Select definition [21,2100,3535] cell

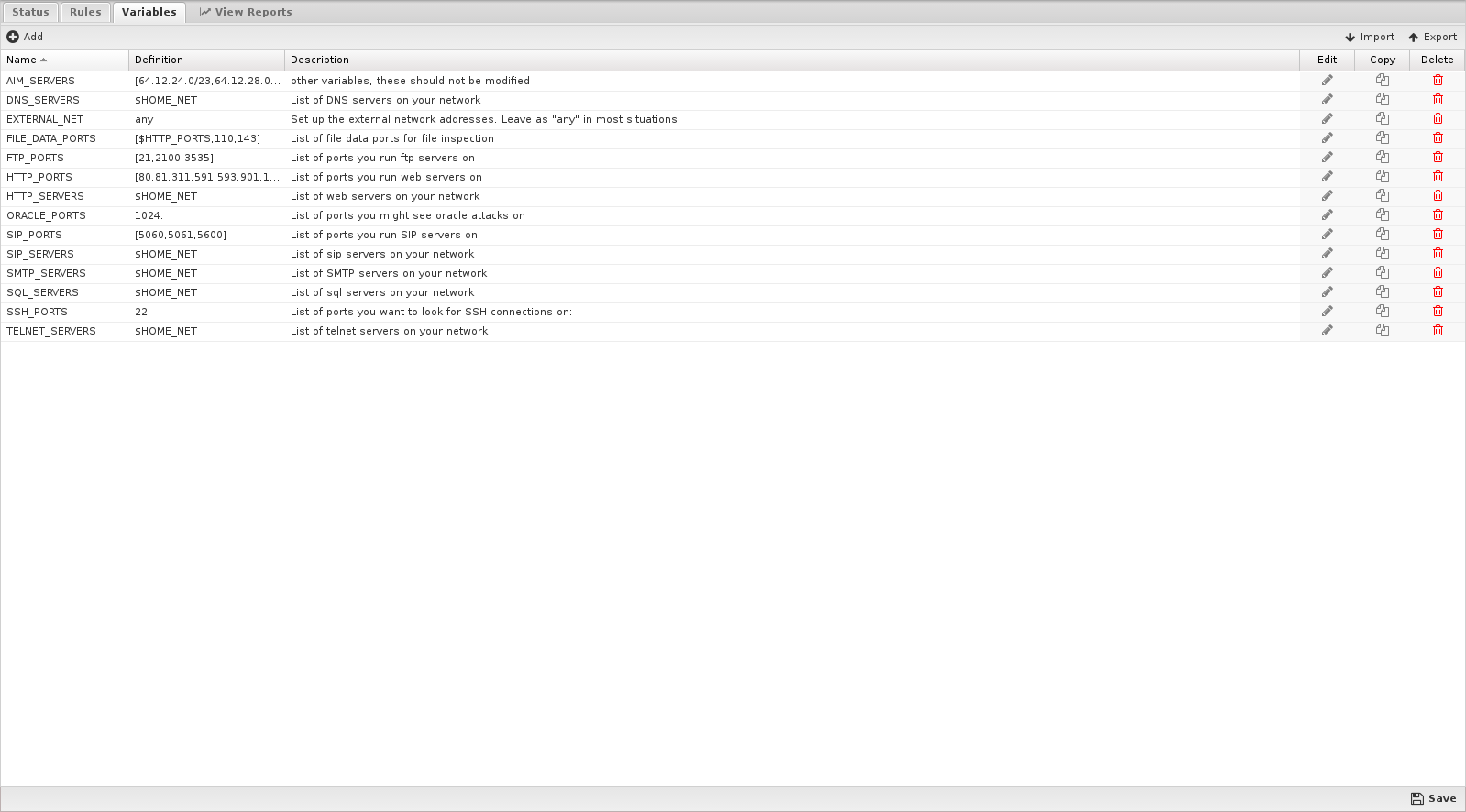click(x=206, y=158)
